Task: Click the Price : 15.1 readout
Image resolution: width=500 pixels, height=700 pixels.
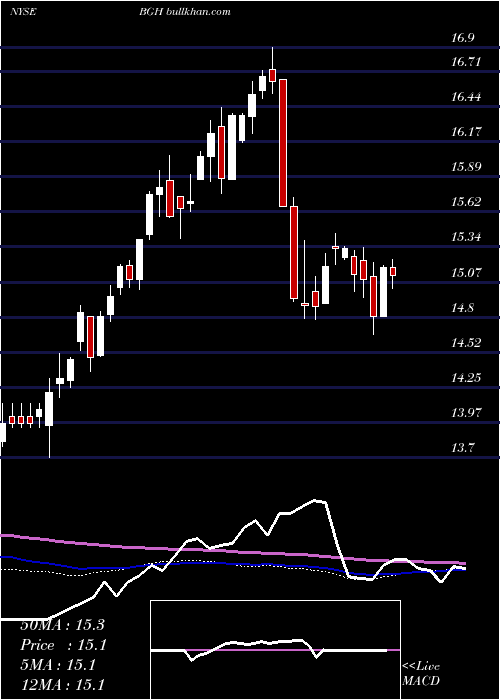Action: pyautogui.click(x=63, y=645)
